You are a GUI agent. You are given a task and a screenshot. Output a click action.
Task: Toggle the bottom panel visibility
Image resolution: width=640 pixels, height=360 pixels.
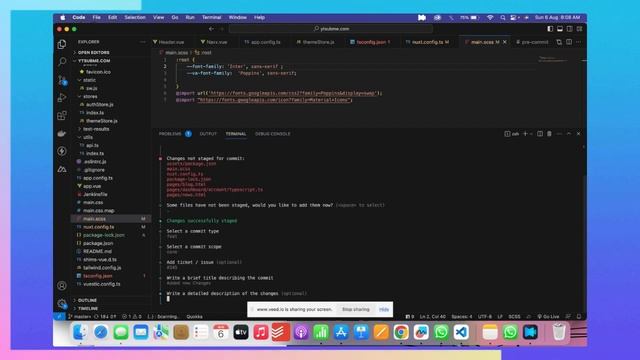click(560, 29)
